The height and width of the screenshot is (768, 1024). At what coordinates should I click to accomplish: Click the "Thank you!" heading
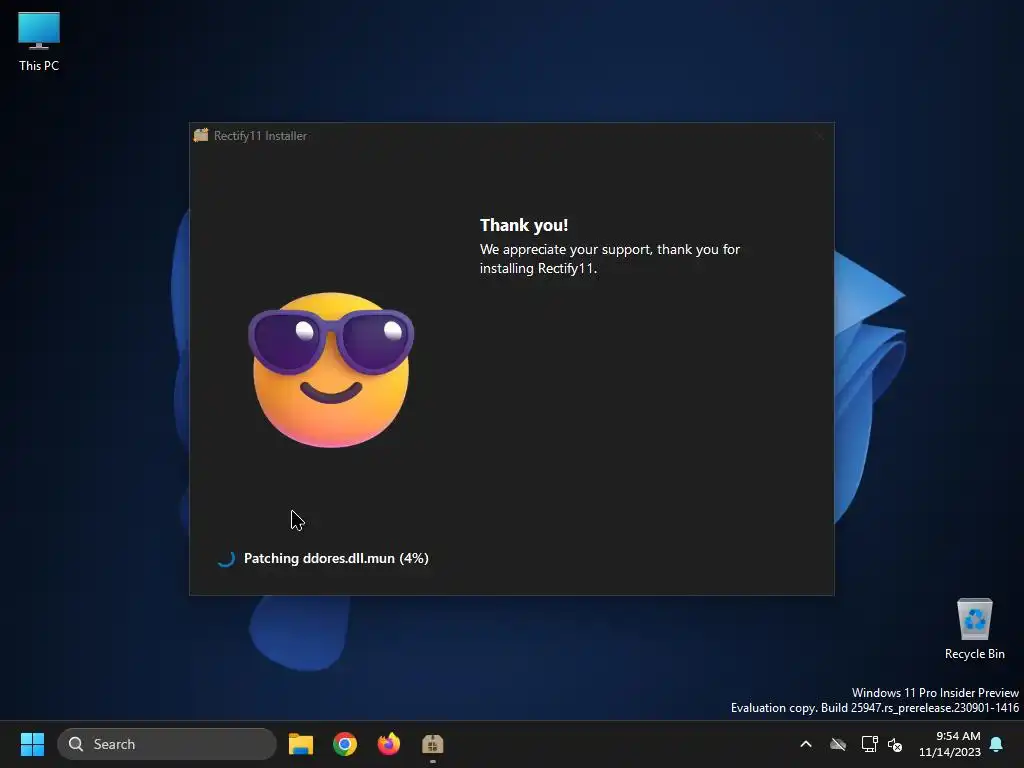pos(524,225)
